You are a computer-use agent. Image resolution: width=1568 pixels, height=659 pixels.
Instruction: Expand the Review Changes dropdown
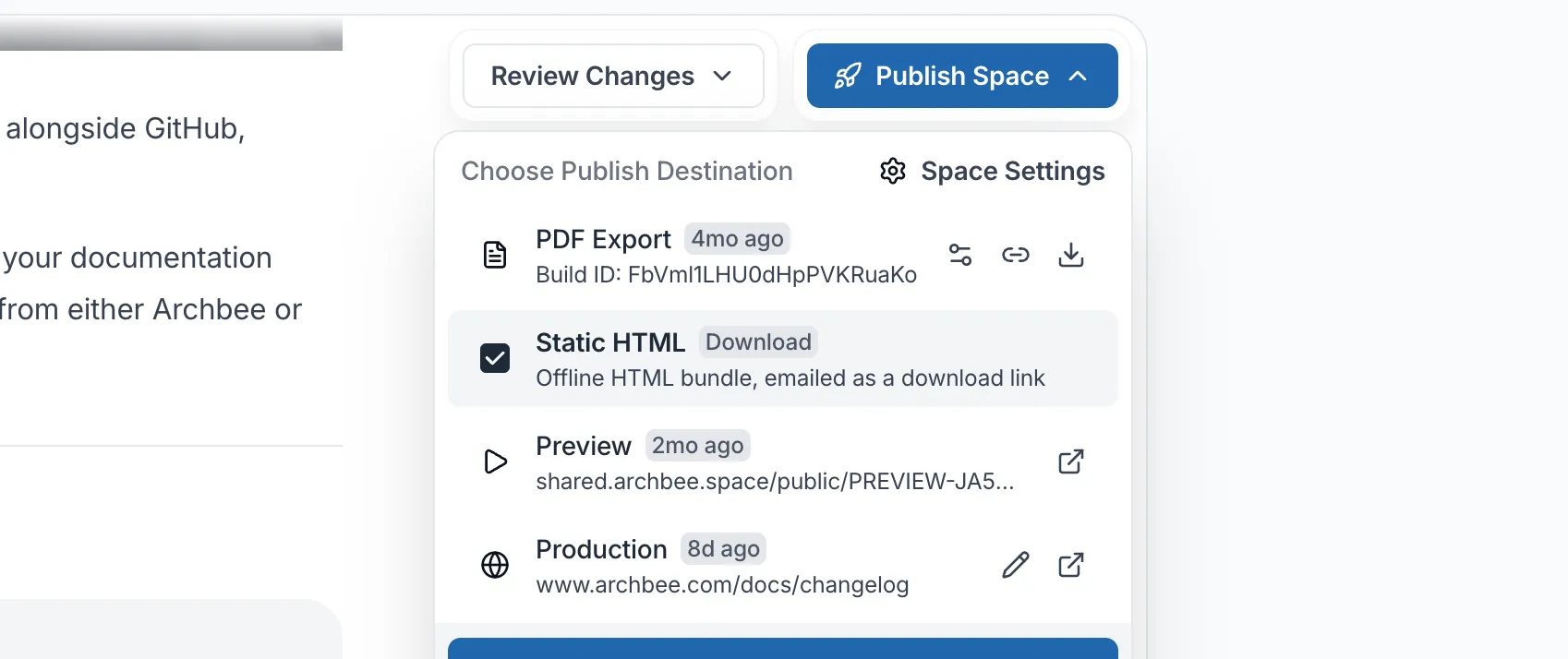pyautogui.click(x=613, y=76)
